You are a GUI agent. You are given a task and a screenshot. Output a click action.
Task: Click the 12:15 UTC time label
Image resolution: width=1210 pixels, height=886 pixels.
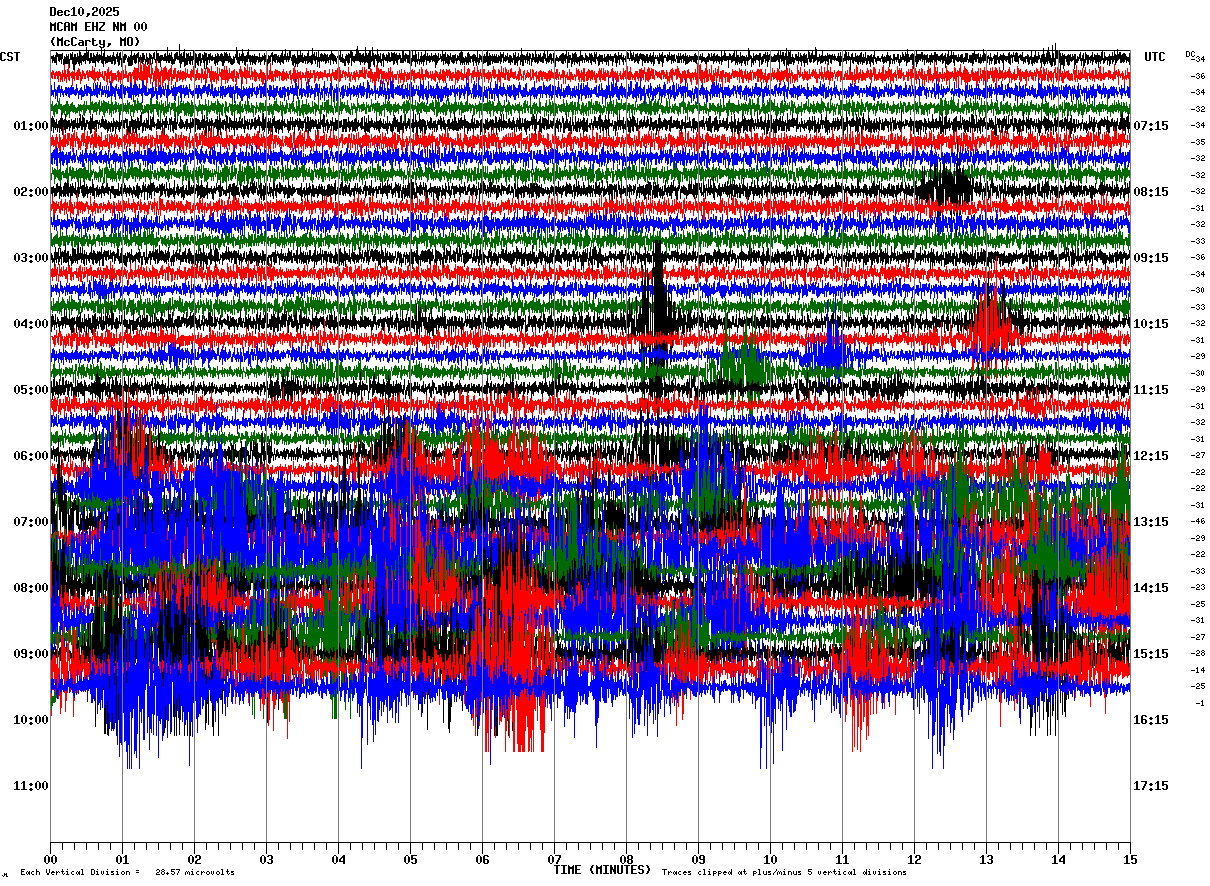pyautogui.click(x=1151, y=456)
